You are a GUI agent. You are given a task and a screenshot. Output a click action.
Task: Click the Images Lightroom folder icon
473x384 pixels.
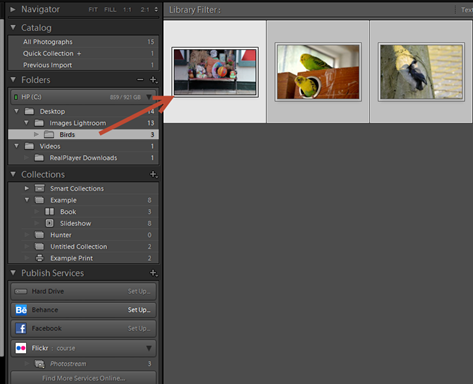point(39,123)
